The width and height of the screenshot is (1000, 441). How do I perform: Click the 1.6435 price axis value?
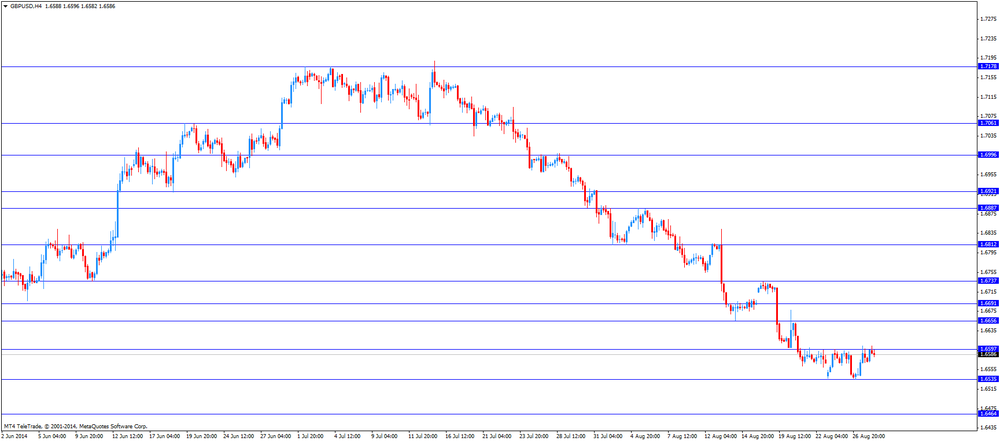pyautogui.click(x=987, y=427)
